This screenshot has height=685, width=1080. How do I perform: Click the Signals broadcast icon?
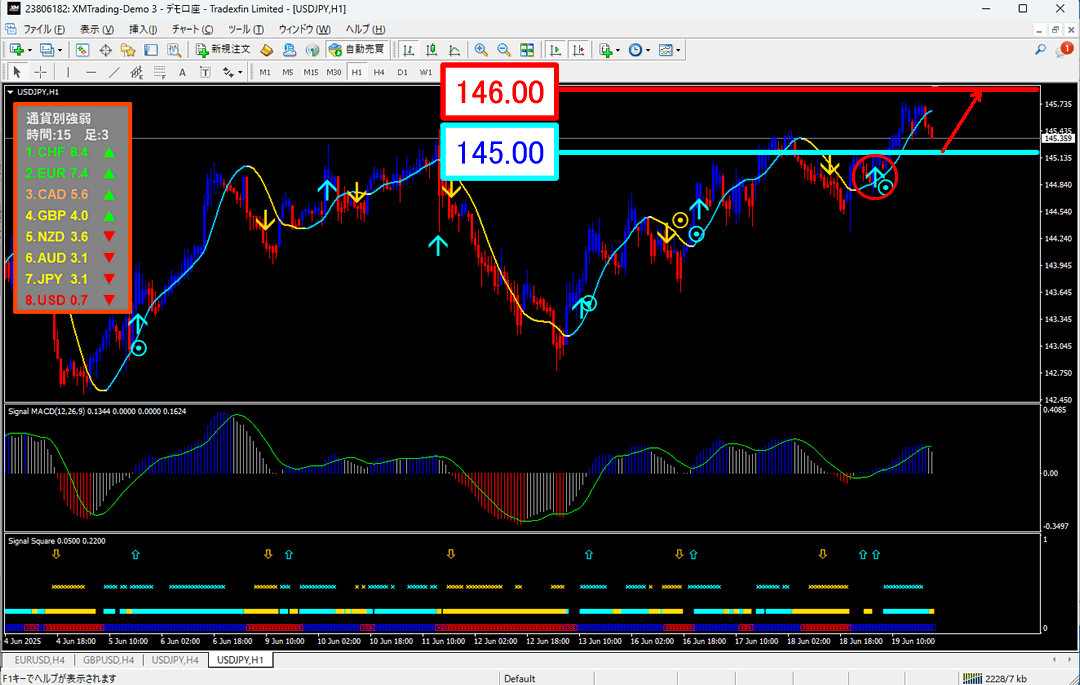(313, 50)
